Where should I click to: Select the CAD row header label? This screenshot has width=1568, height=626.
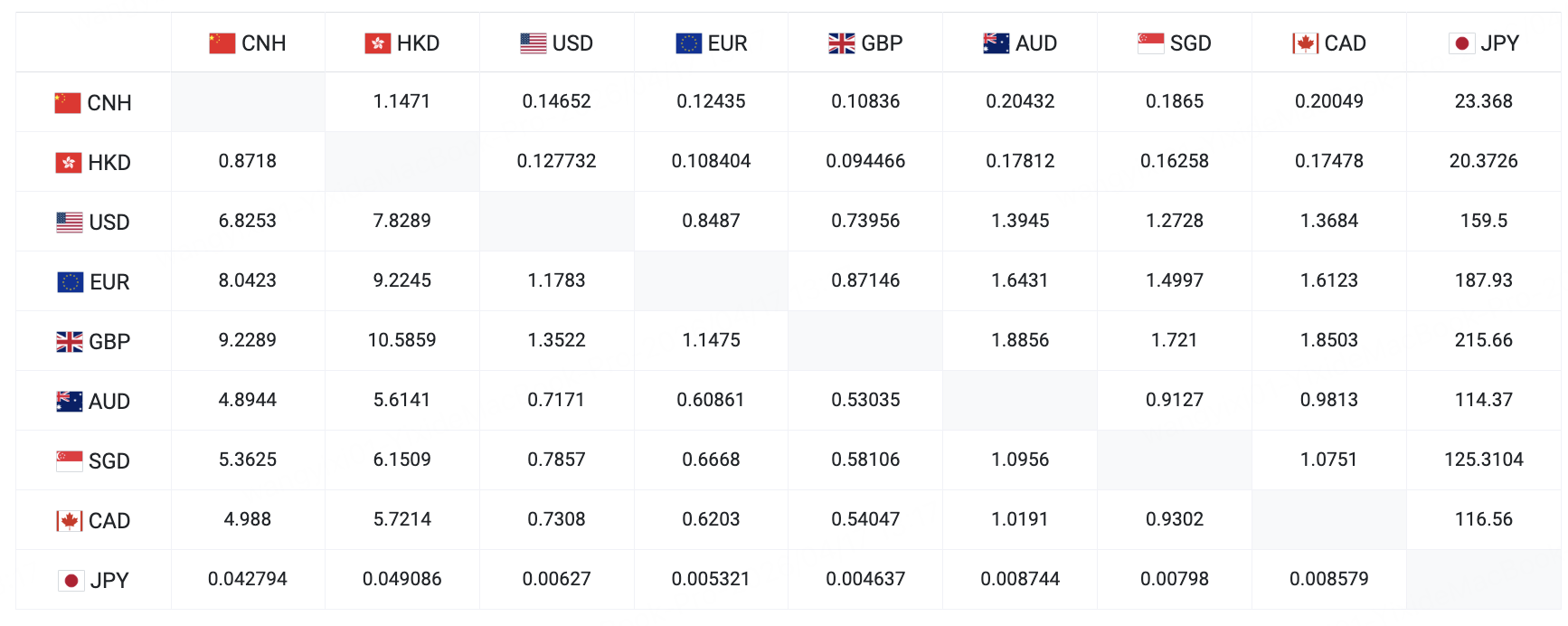[x=109, y=521]
